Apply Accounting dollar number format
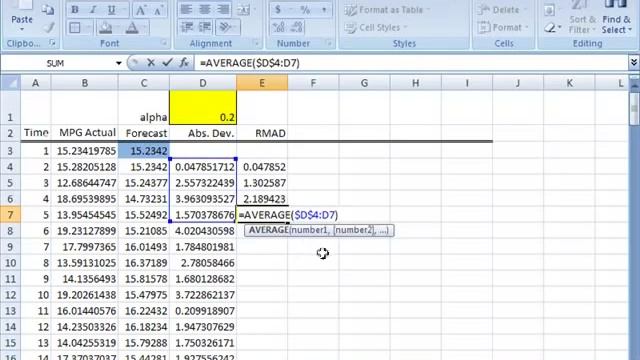The height and width of the screenshot is (360, 640). tap(278, 10)
